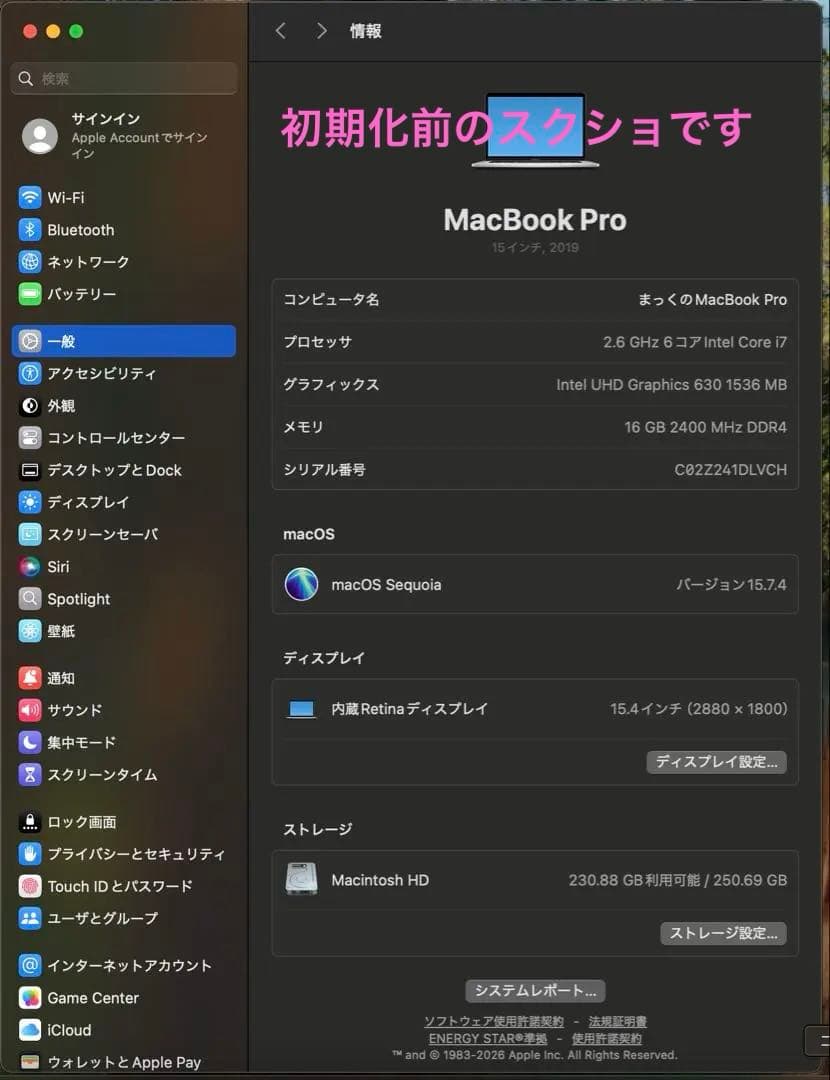Open 壁紙 wallpaper icon
Image resolution: width=830 pixels, height=1080 pixels.
(30, 631)
